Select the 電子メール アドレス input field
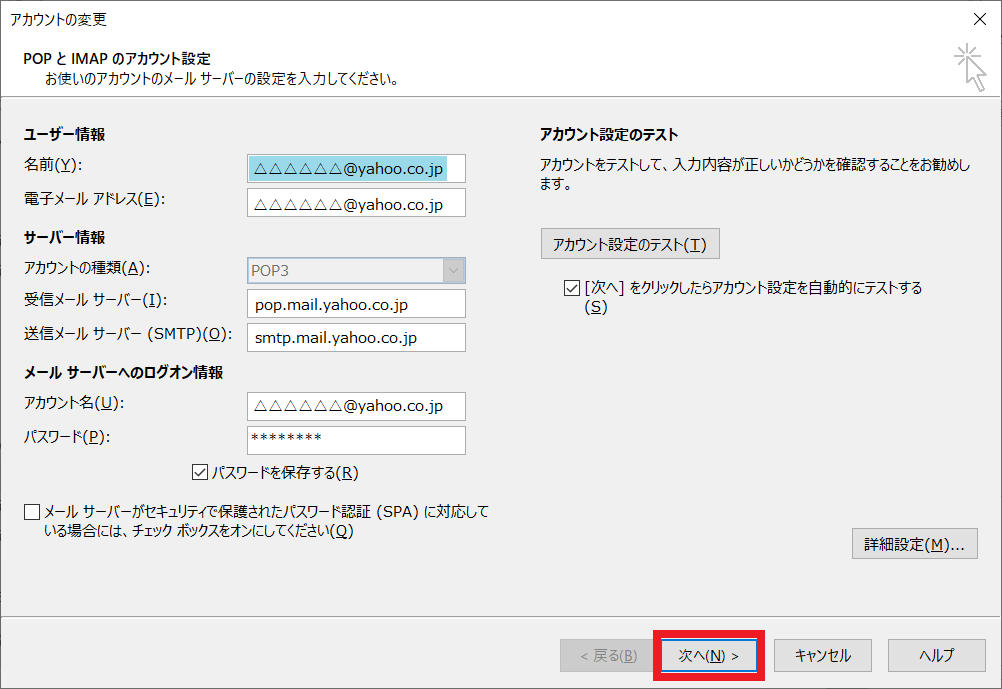Viewport: 1002px width, 689px height. tap(356, 203)
